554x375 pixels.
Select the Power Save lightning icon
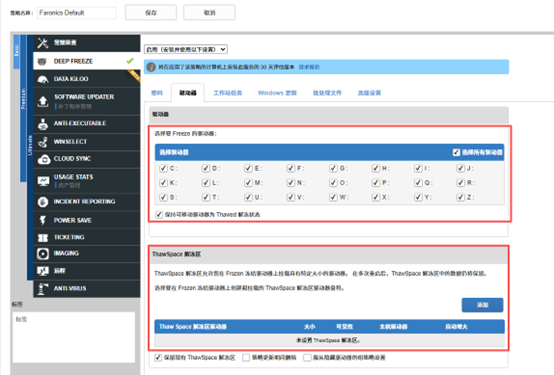point(43,220)
